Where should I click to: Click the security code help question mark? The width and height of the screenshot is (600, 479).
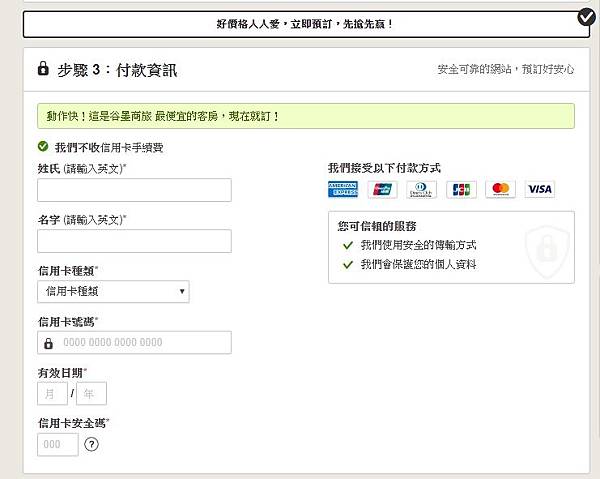click(x=91, y=445)
